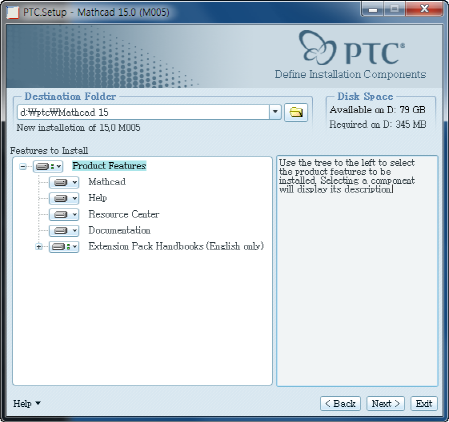Viewport: 449px width, 422px height.
Task: Close the PTC.Setup window
Action: [x=424, y=9]
